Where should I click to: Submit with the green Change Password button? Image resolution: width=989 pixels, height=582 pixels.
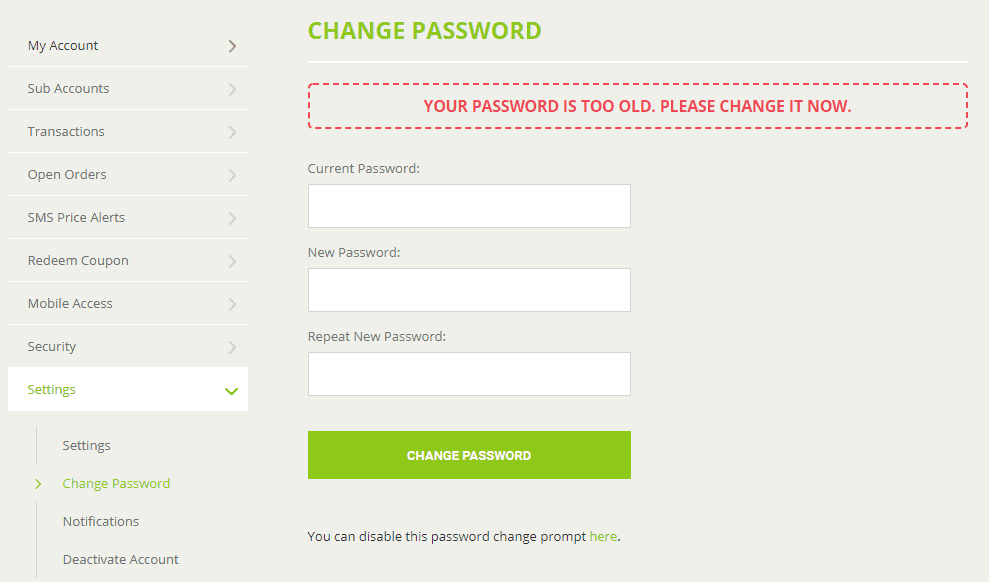[x=469, y=455]
